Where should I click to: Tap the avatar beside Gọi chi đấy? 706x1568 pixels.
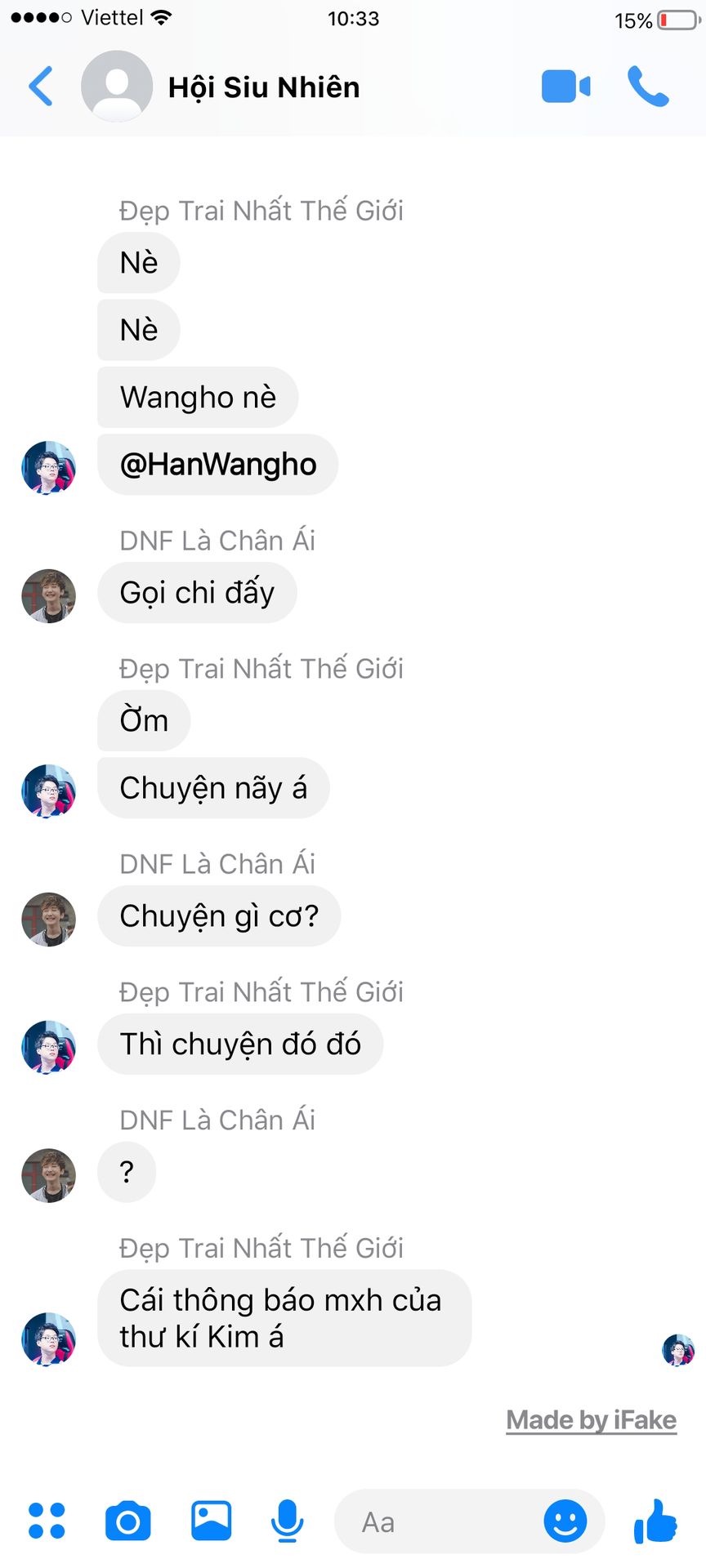[49, 596]
